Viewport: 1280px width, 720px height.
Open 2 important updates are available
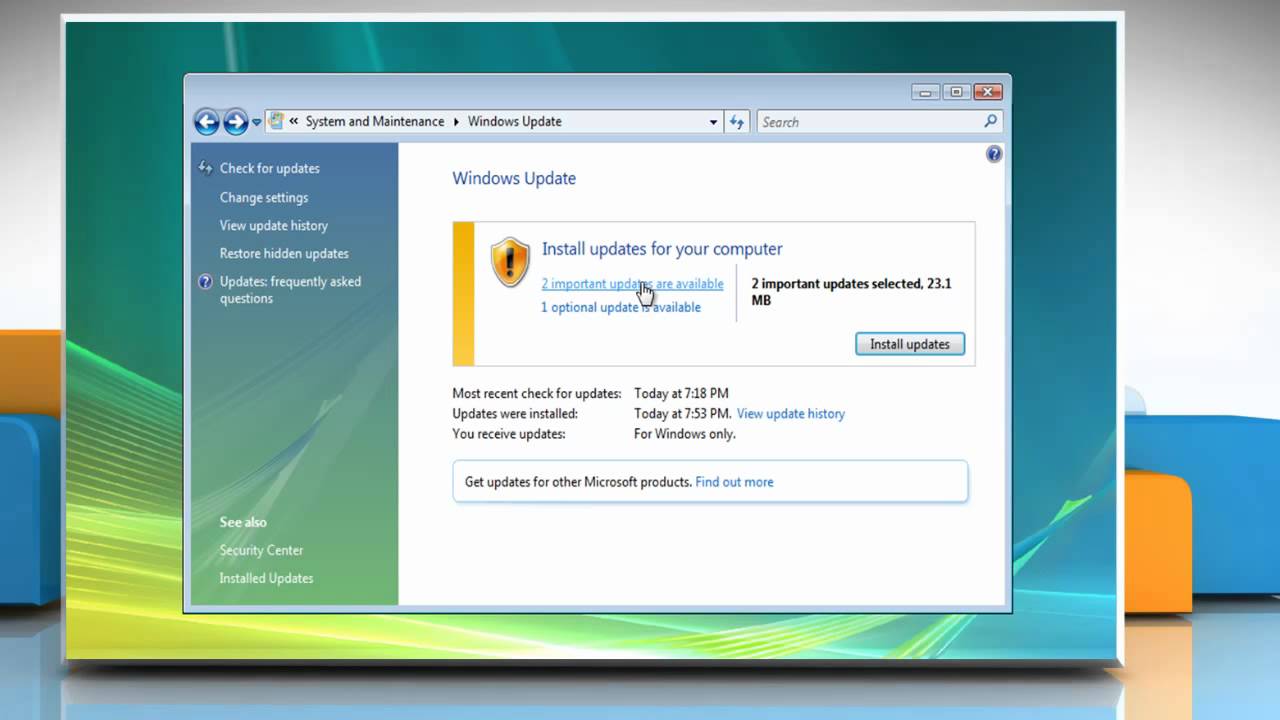632,284
